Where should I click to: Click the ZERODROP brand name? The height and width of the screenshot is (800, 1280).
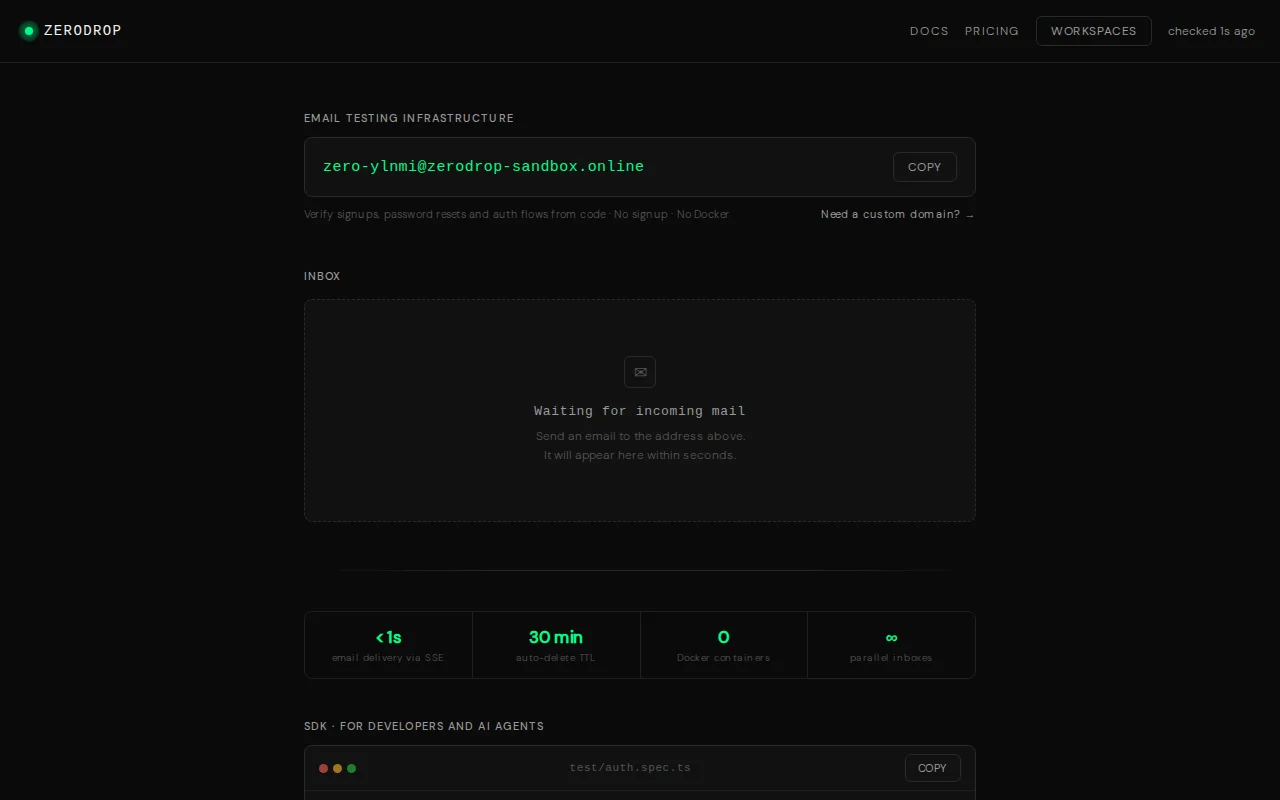83,31
